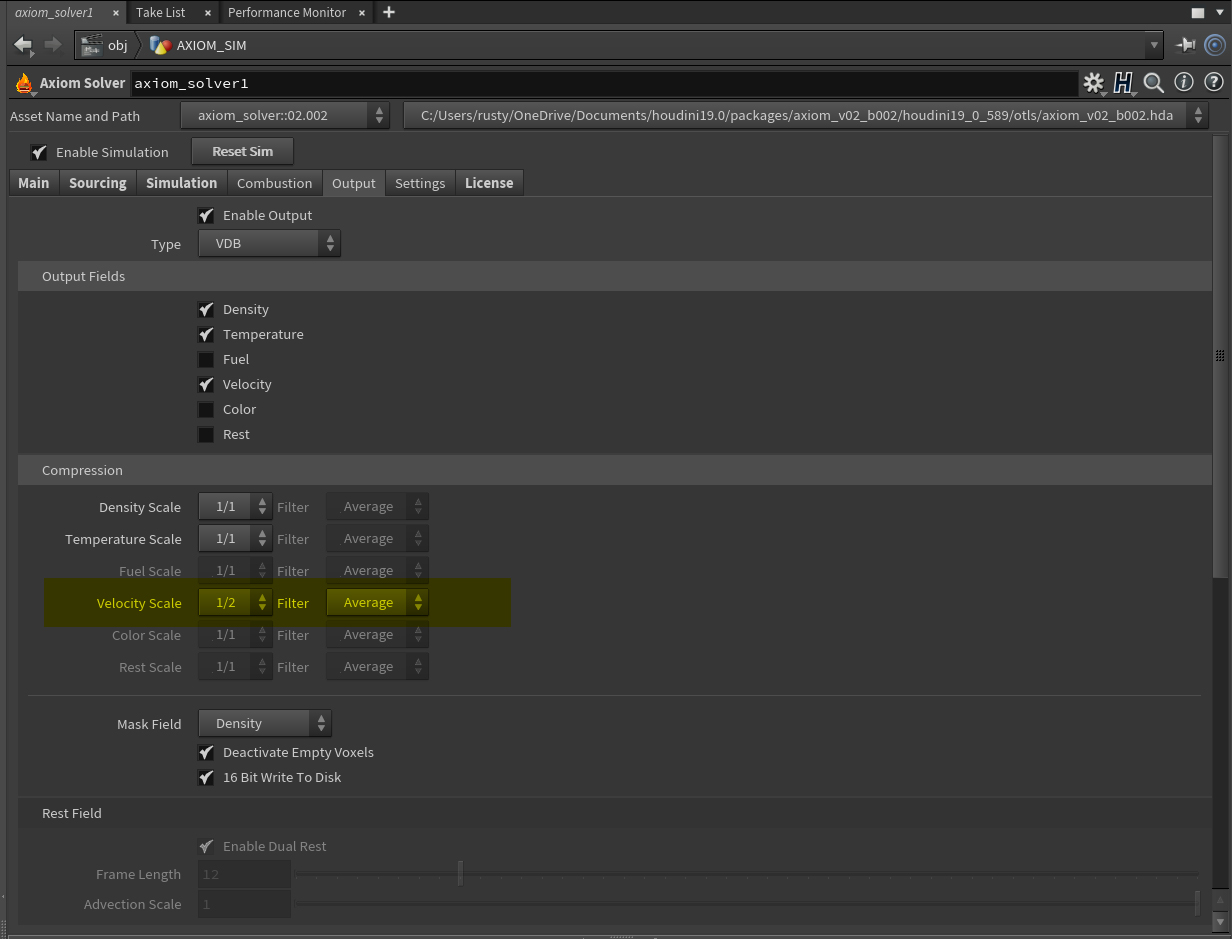The image size is (1232, 939).
Task: Click the blue ring link-selection icon
Action: [1214, 45]
